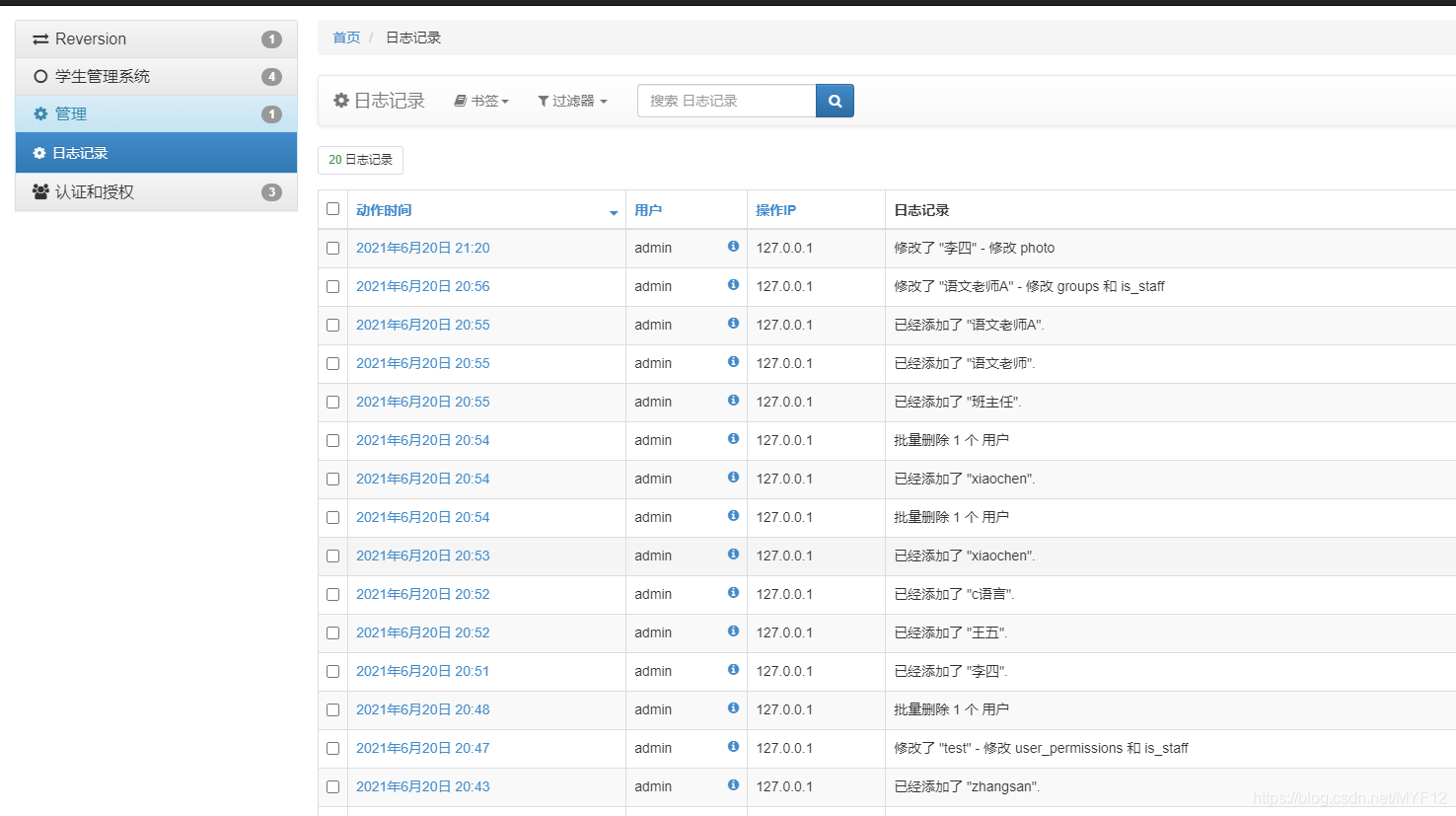Click info icon in the 20:48 row

[733, 708]
